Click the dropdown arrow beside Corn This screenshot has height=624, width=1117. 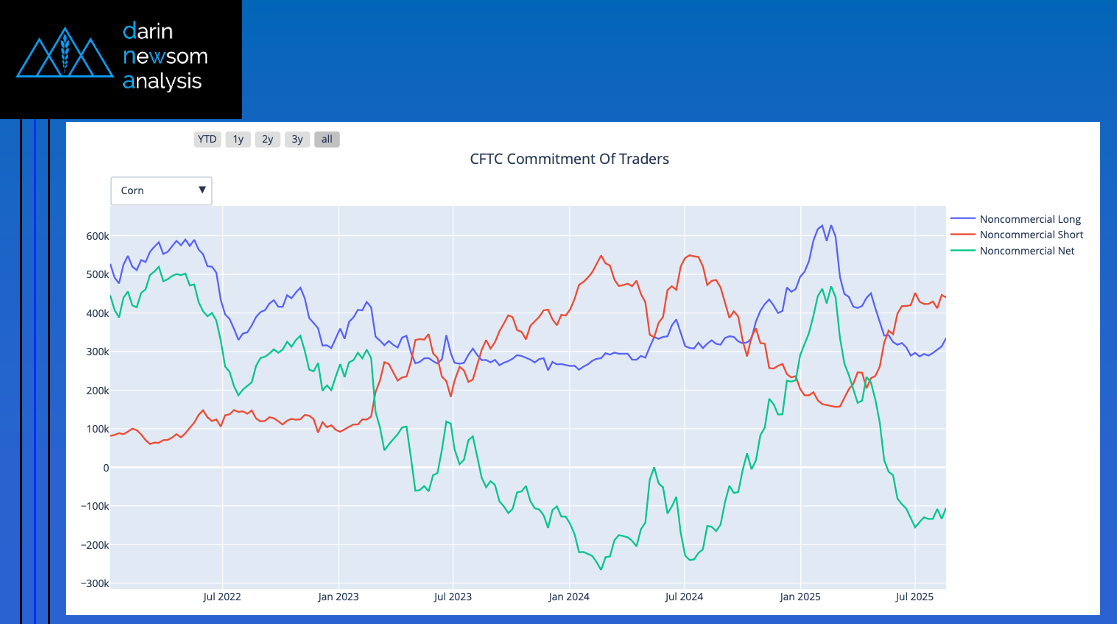point(202,190)
